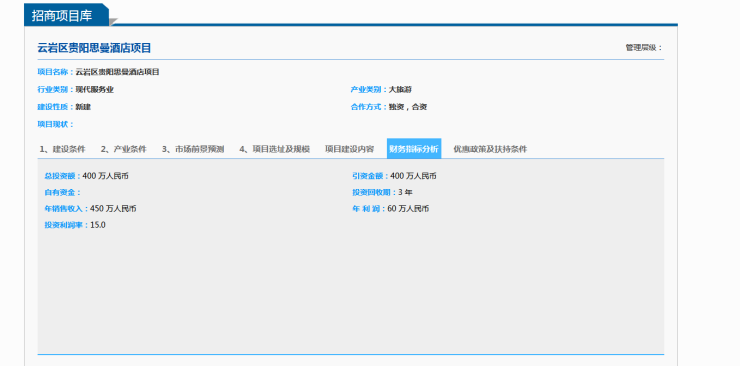The width and height of the screenshot is (740, 366).
Task: Click the 建设性质 value 新建
Action: tap(83, 107)
